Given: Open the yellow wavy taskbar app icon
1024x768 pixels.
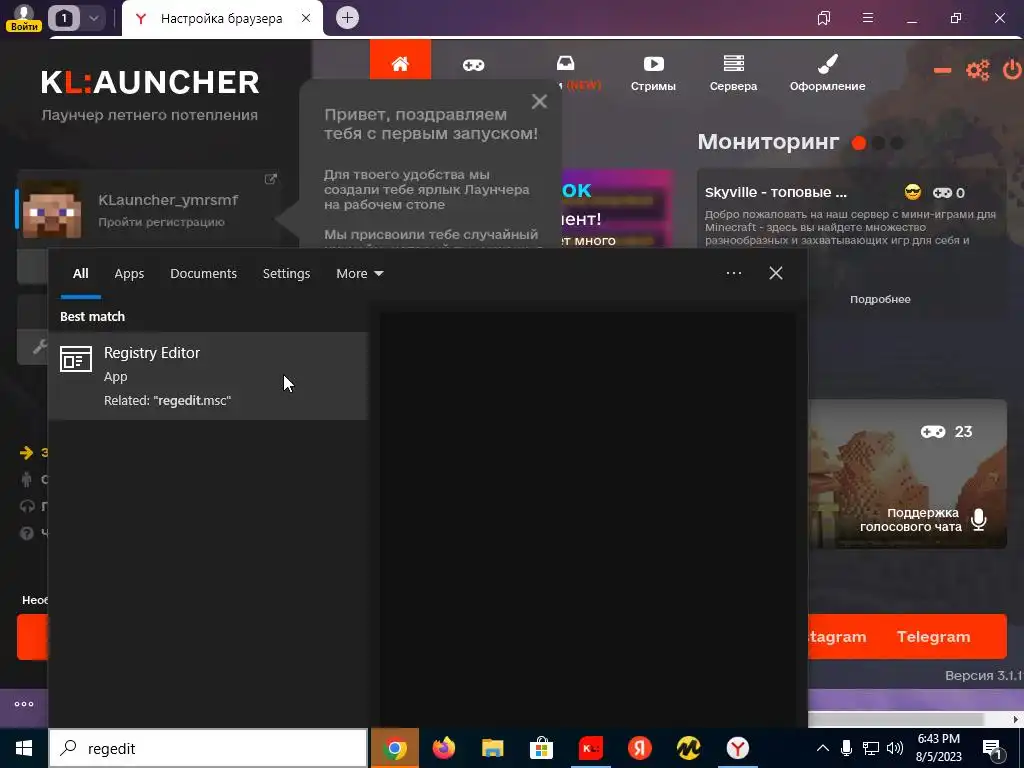Looking at the screenshot, I should [x=688, y=748].
